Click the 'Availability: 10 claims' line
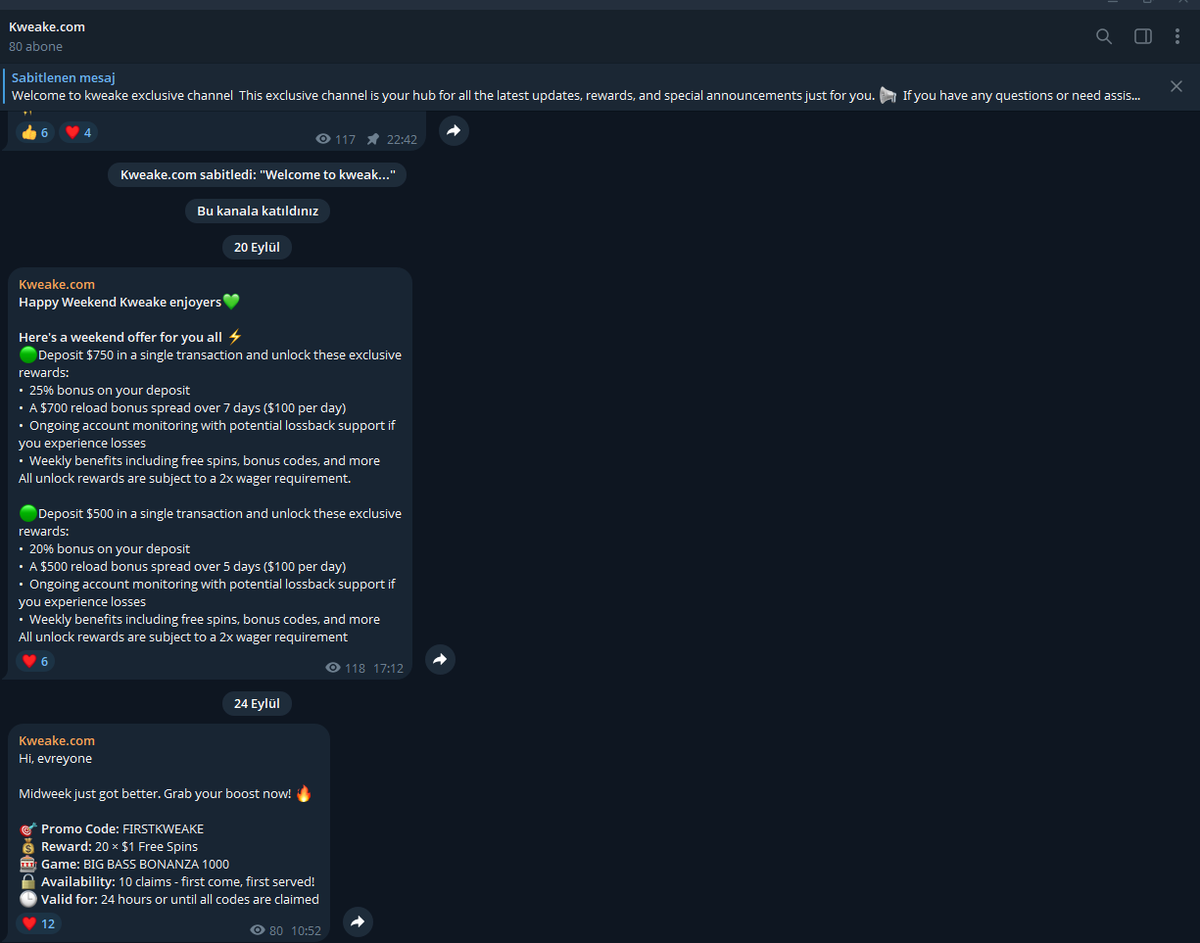The width and height of the screenshot is (1200, 943). coord(167,882)
